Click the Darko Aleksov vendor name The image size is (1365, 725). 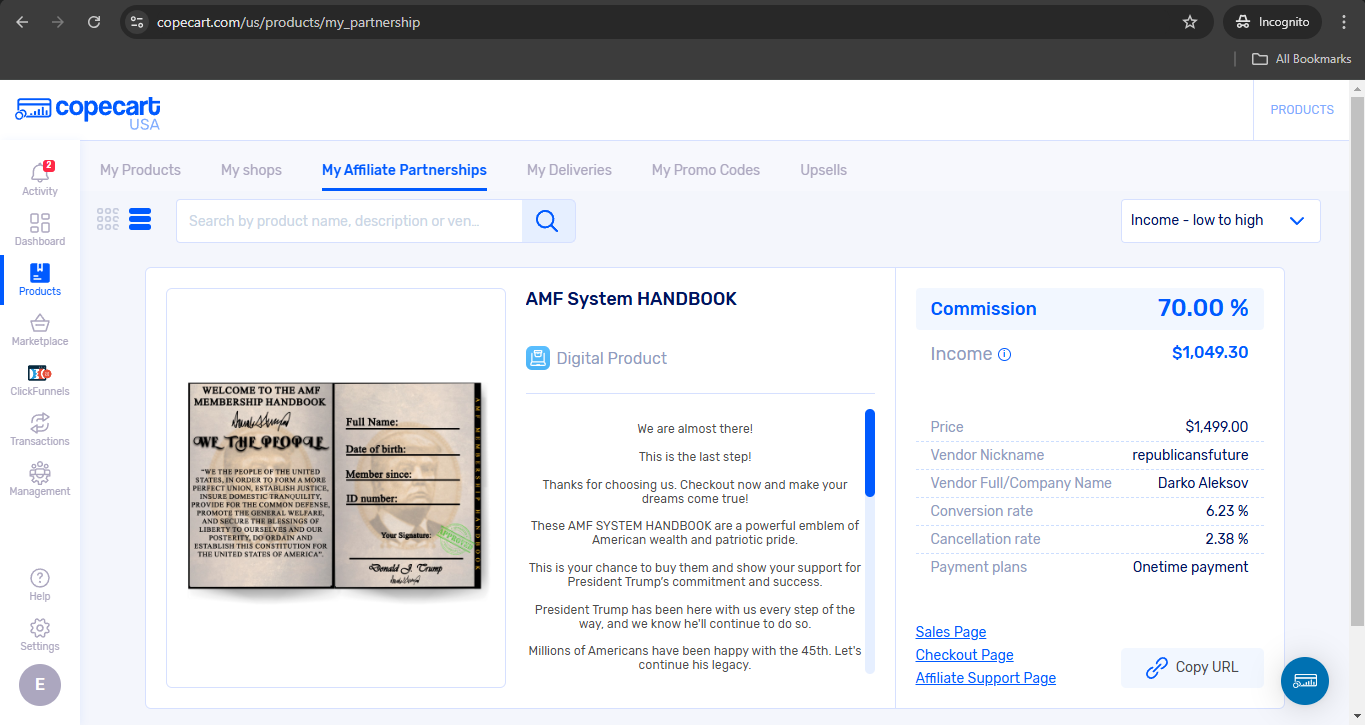(1203, 483)
